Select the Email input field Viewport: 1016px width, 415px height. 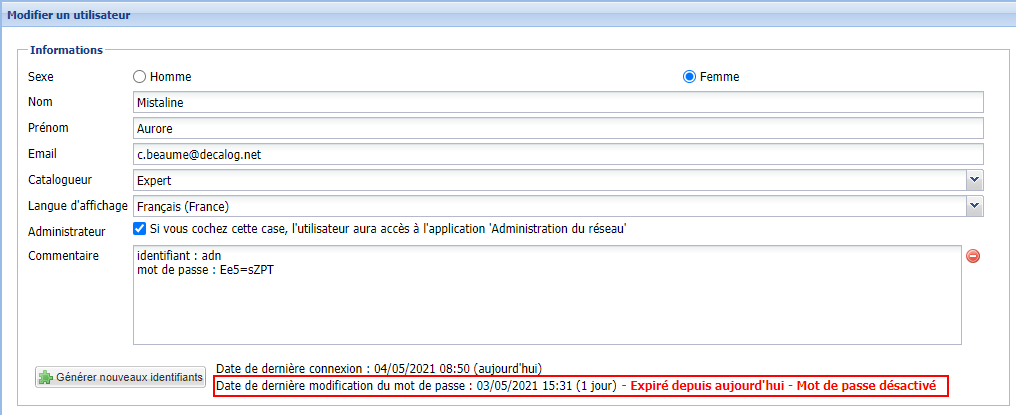(558, 154)
